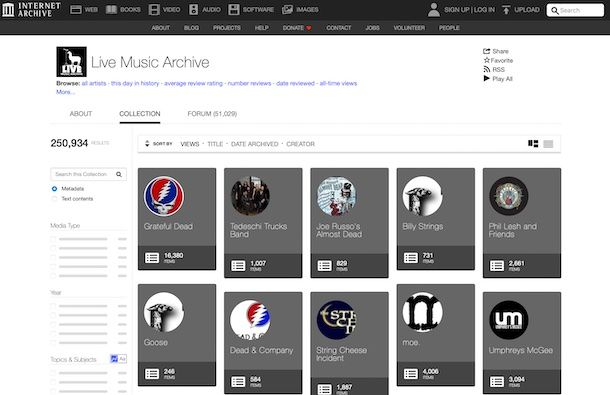Click the moe. items list icon
Image resolution: width=610 pixels, height=395 pixels.
411,374
